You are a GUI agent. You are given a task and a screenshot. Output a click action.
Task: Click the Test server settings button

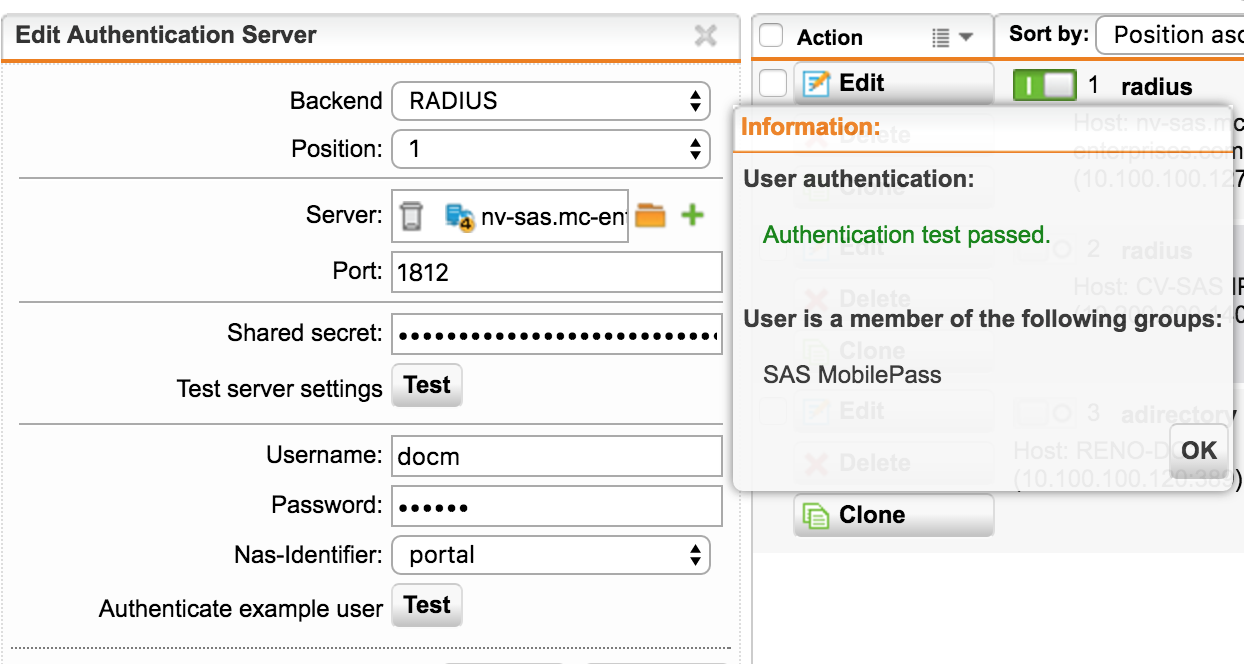coord(427,386)
